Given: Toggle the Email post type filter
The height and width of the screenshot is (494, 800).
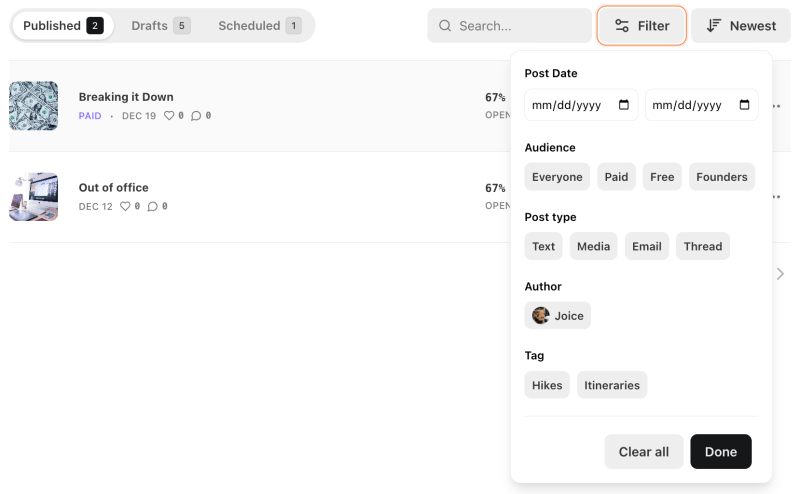Looking at the screenshot, I should 646,246.
